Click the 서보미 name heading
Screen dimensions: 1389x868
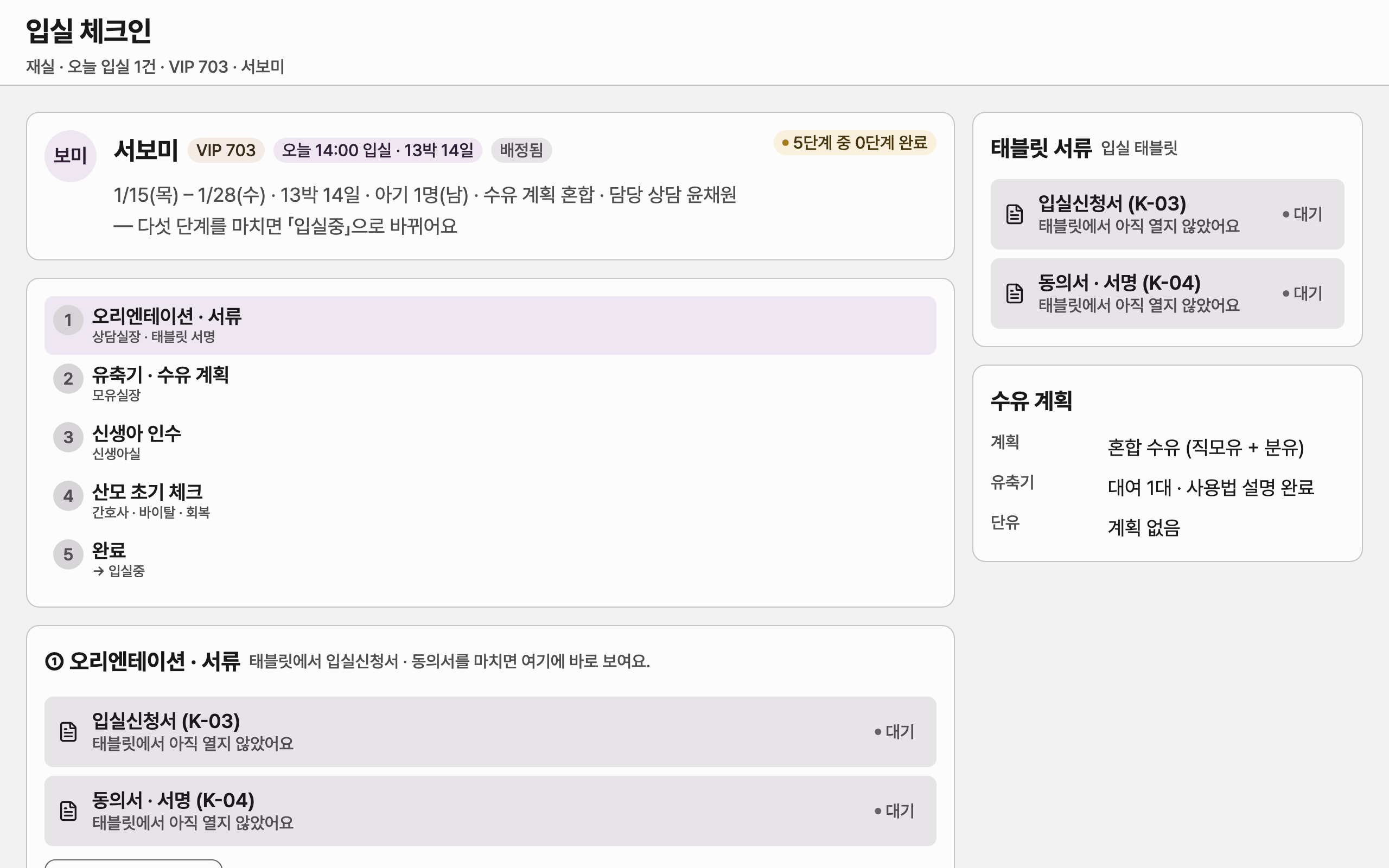pyautogui.click(x=146, y=150)
